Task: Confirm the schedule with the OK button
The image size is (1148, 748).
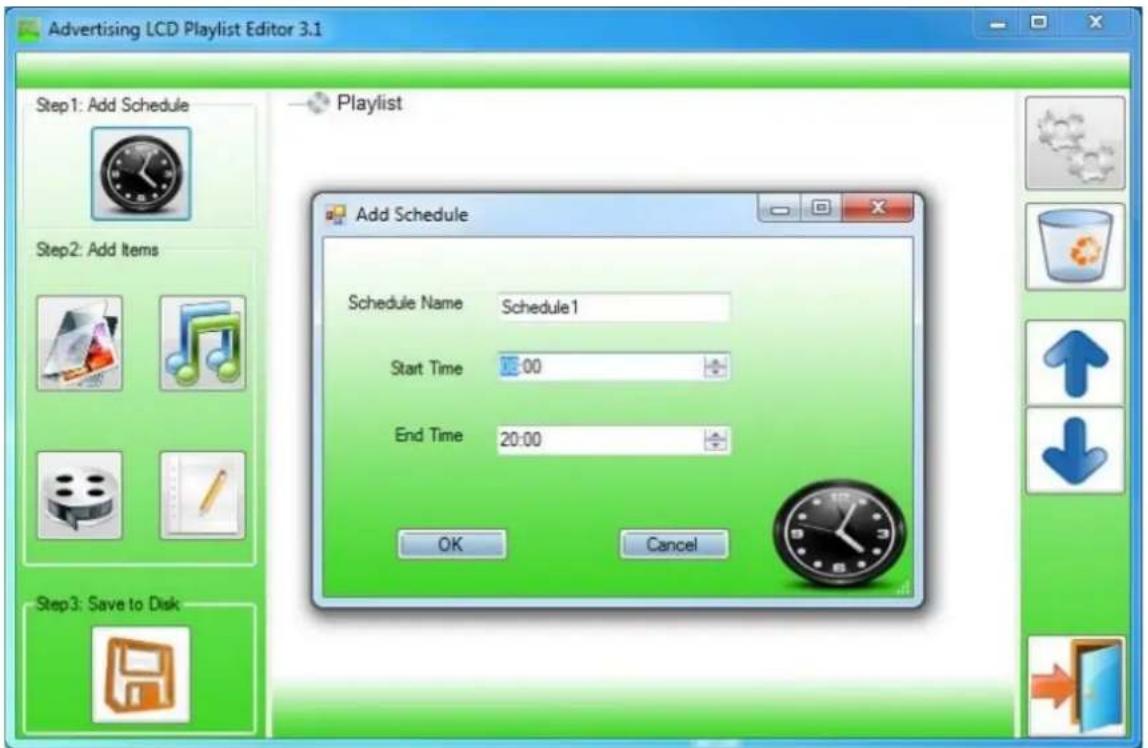Action: [x=452, y=545]
